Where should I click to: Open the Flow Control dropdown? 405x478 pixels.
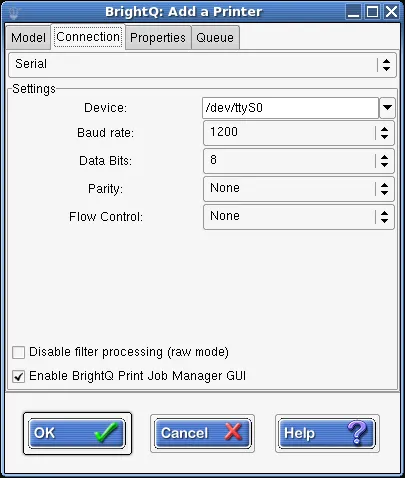[x=299, y=217]
